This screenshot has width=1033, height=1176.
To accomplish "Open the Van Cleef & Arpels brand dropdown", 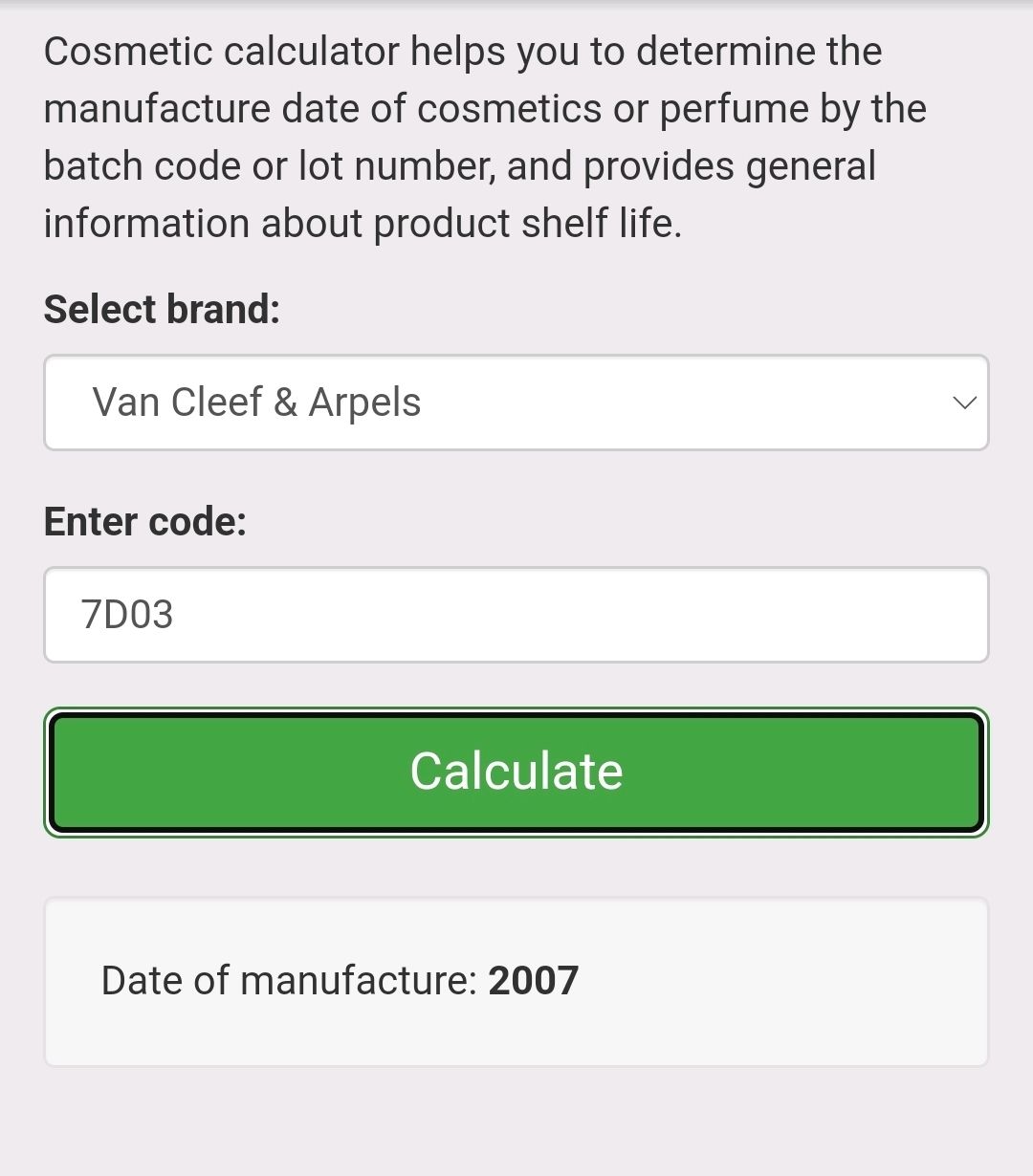I will (516, 403).
